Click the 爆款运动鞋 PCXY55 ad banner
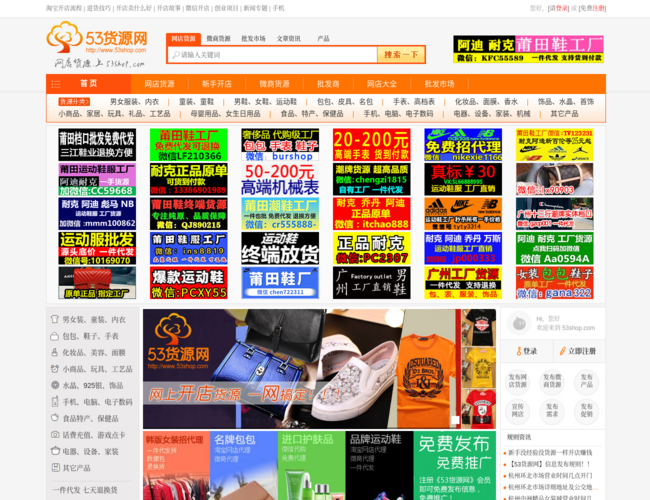This screenshot has width=650, height=500. point(189,283)
